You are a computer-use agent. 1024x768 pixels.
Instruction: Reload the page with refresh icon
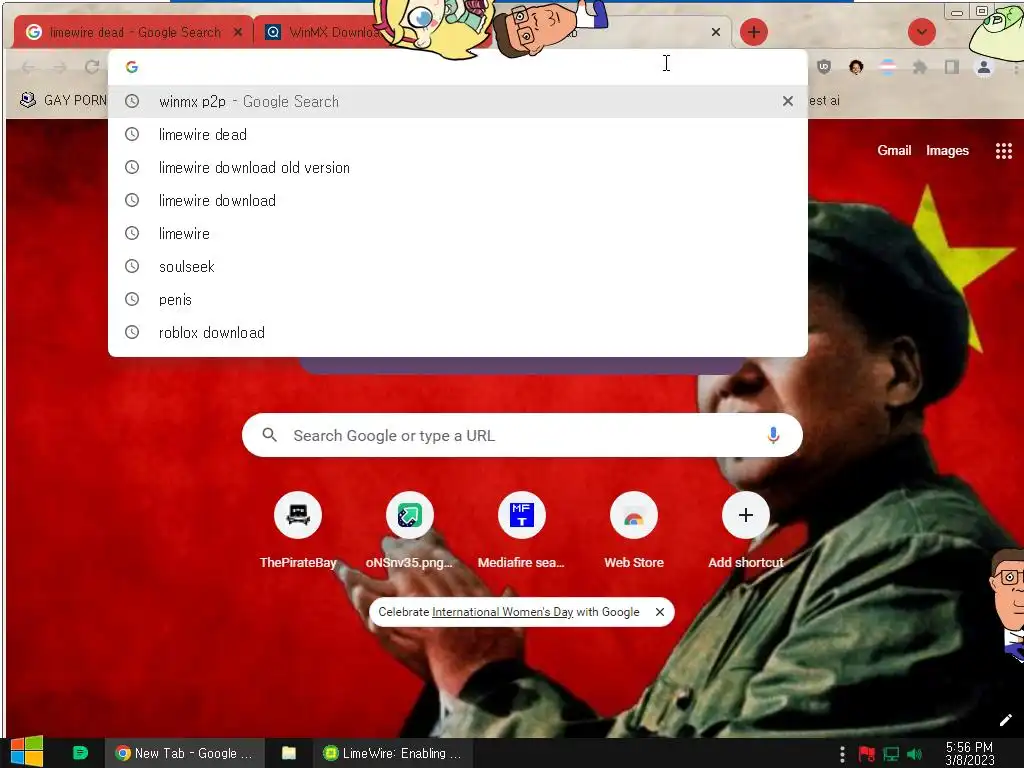point(92,67)
